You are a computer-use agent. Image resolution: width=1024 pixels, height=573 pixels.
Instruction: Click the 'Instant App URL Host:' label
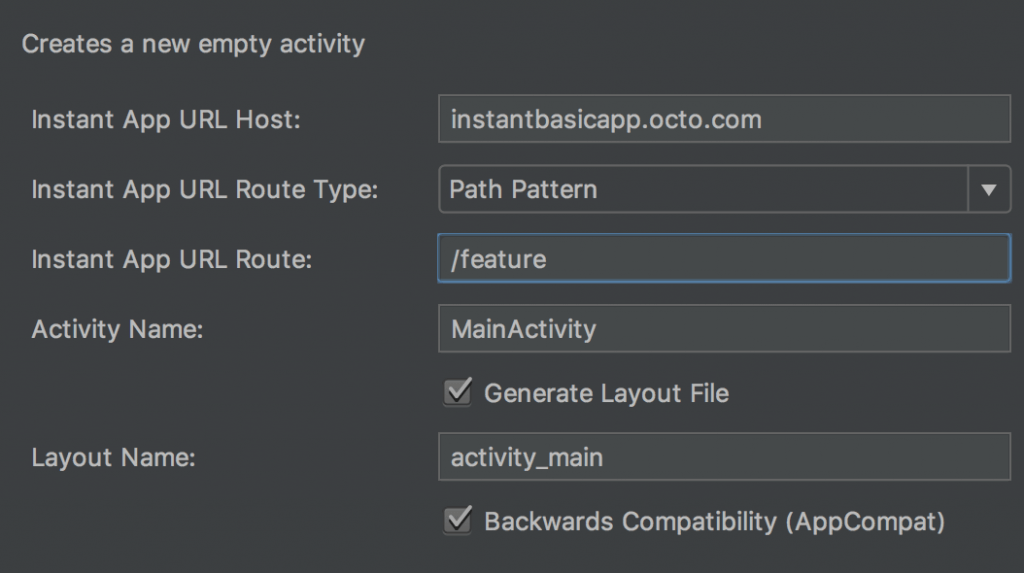166,120
